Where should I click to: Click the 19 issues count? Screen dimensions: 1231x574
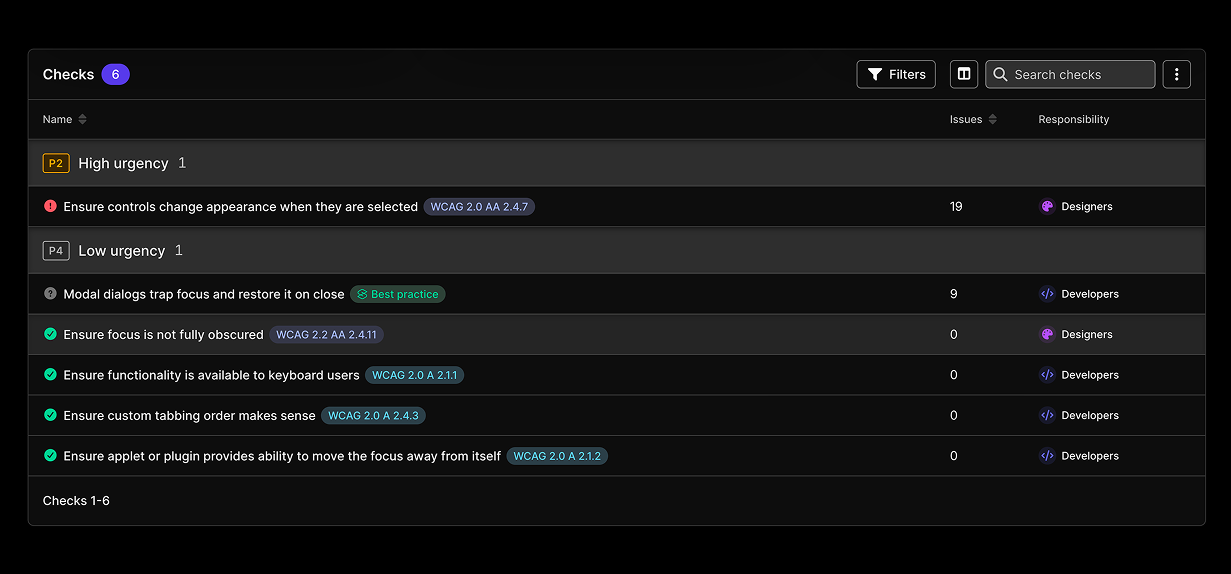click(956, 207)
